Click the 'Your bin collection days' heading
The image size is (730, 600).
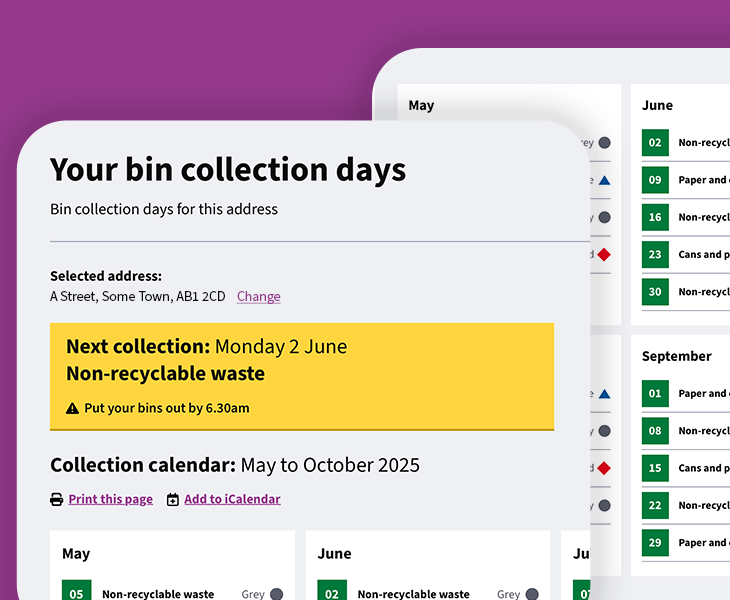coord(228,170)
